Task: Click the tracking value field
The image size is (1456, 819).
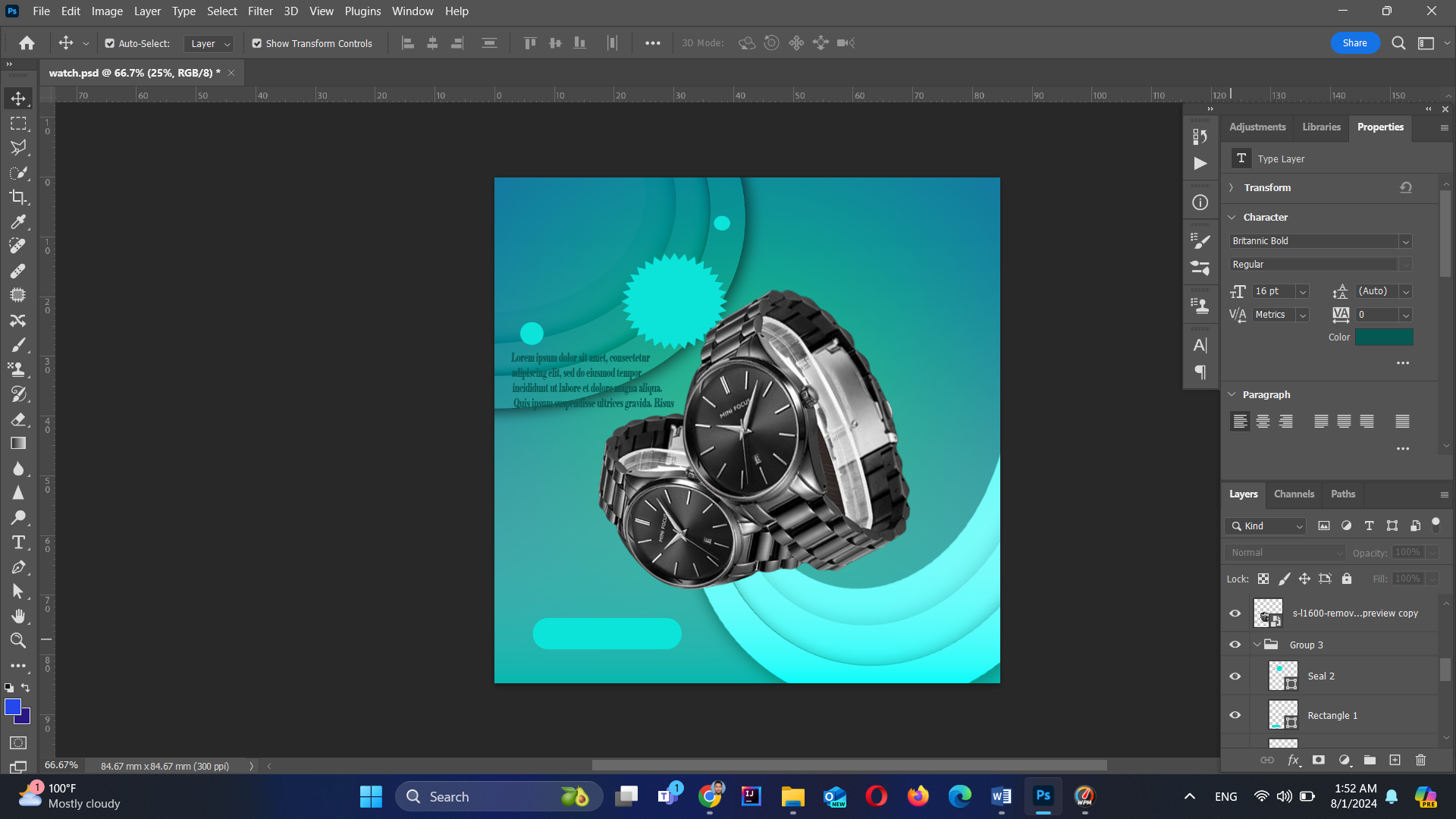Action: click(x=1376, y=315)
